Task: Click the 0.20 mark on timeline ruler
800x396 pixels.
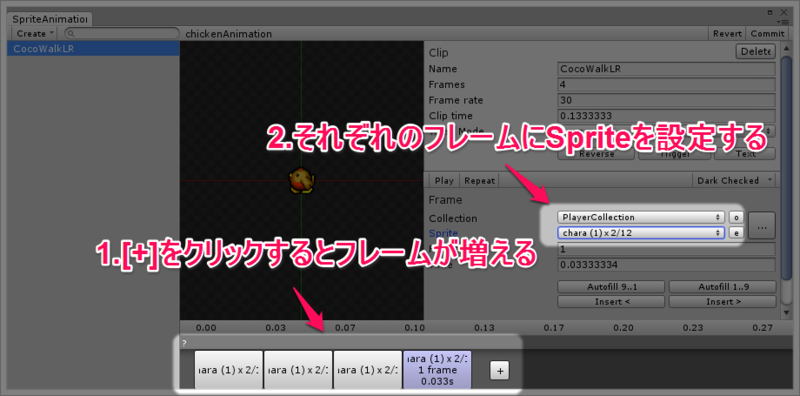Action: click(x=623, y=328)
